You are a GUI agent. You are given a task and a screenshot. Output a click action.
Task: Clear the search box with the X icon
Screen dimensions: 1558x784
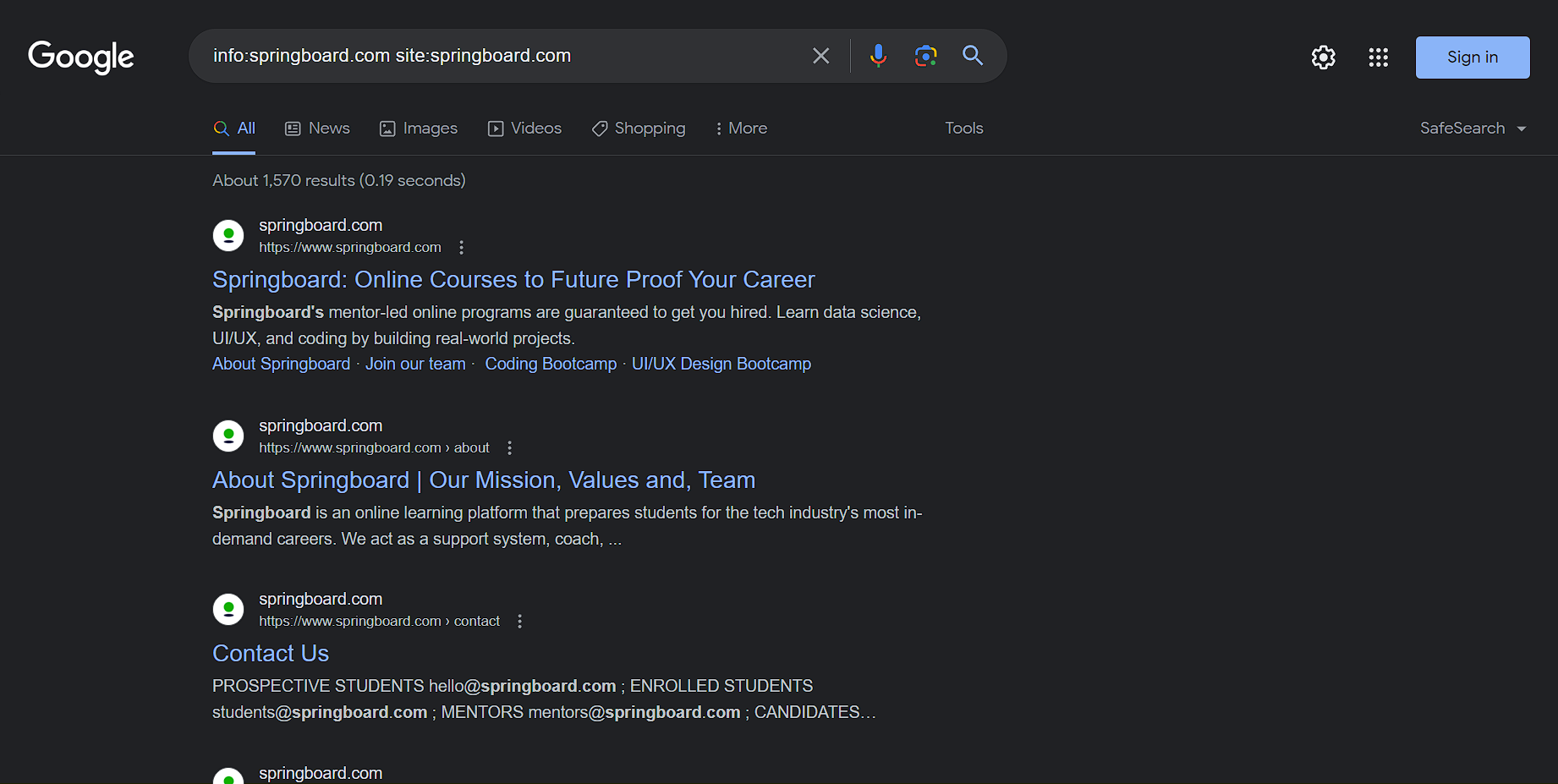click(x=820, y=56)
